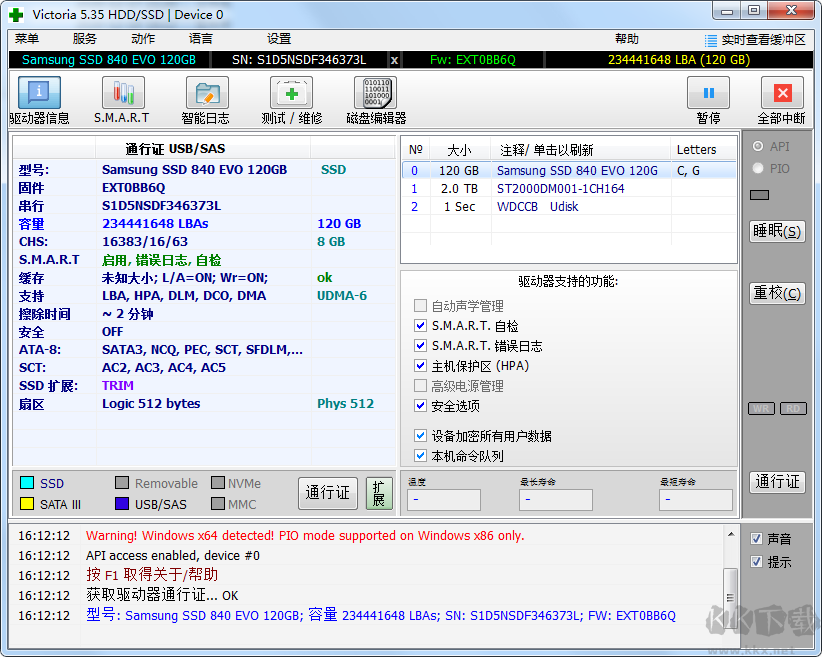
Task: Toggle the S.M.A.R.T. 自检 checkbox
Action: click(x=421, y=326)
